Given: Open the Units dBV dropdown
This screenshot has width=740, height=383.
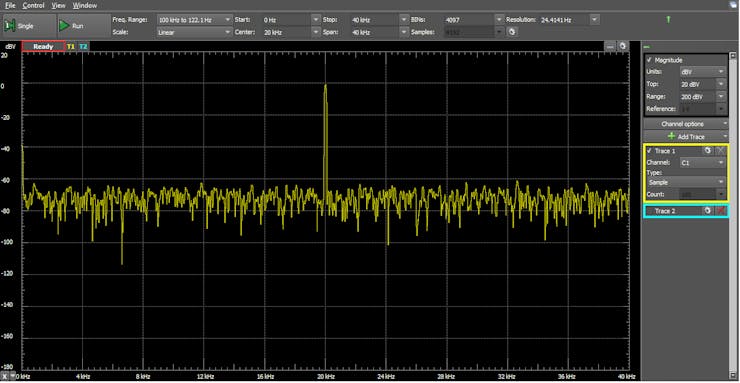Looking at the screenshot, I should (702, 72).
